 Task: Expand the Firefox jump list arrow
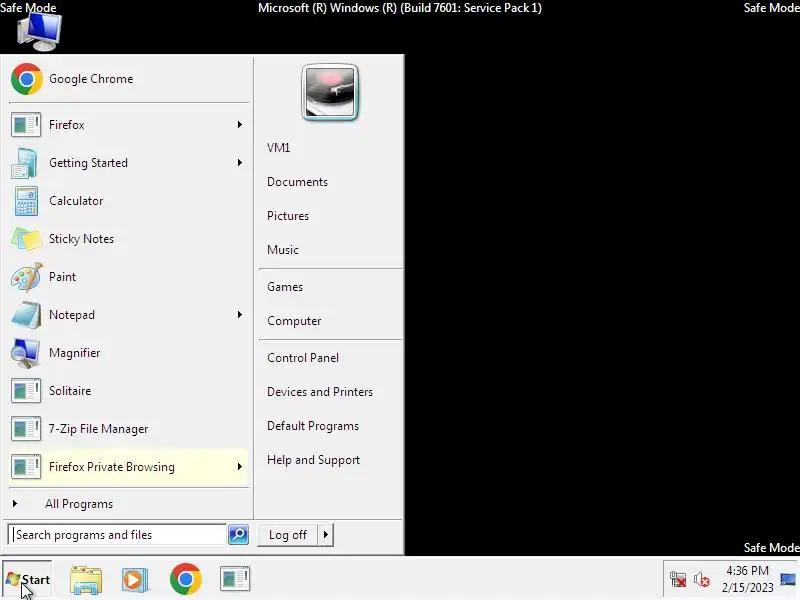240,125
